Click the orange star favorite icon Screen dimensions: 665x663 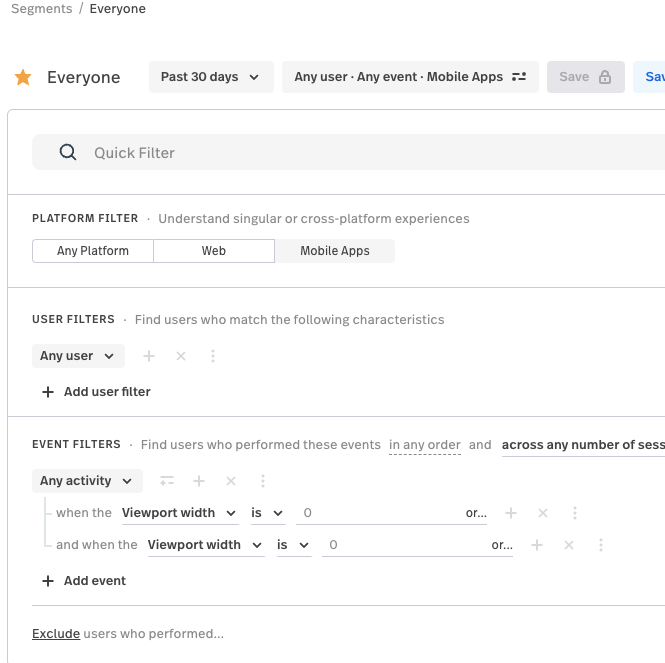tap(23, 78)
